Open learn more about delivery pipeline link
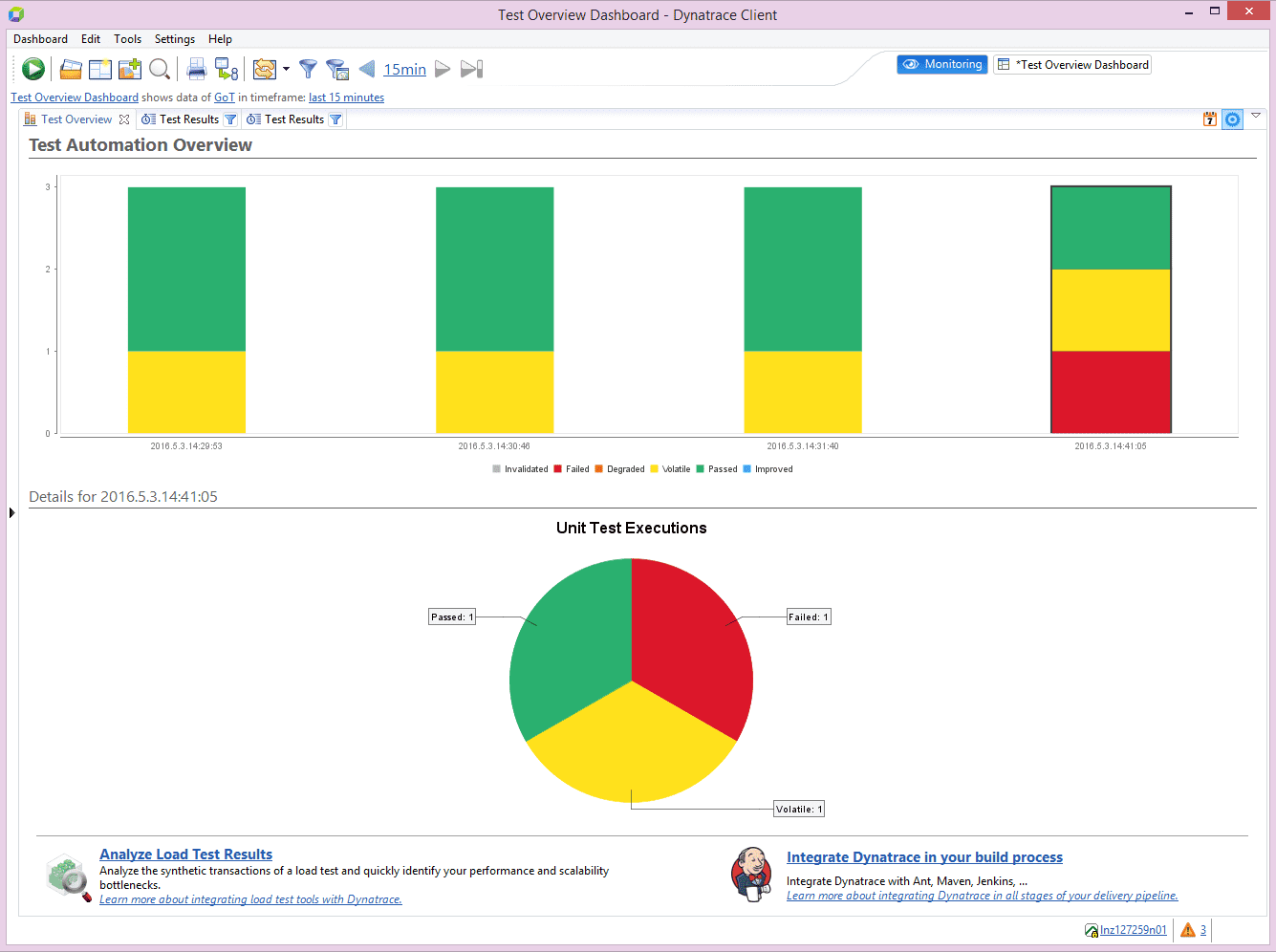Image resolution: width=1276 pixels, height=952 pixels. point(982,896)
